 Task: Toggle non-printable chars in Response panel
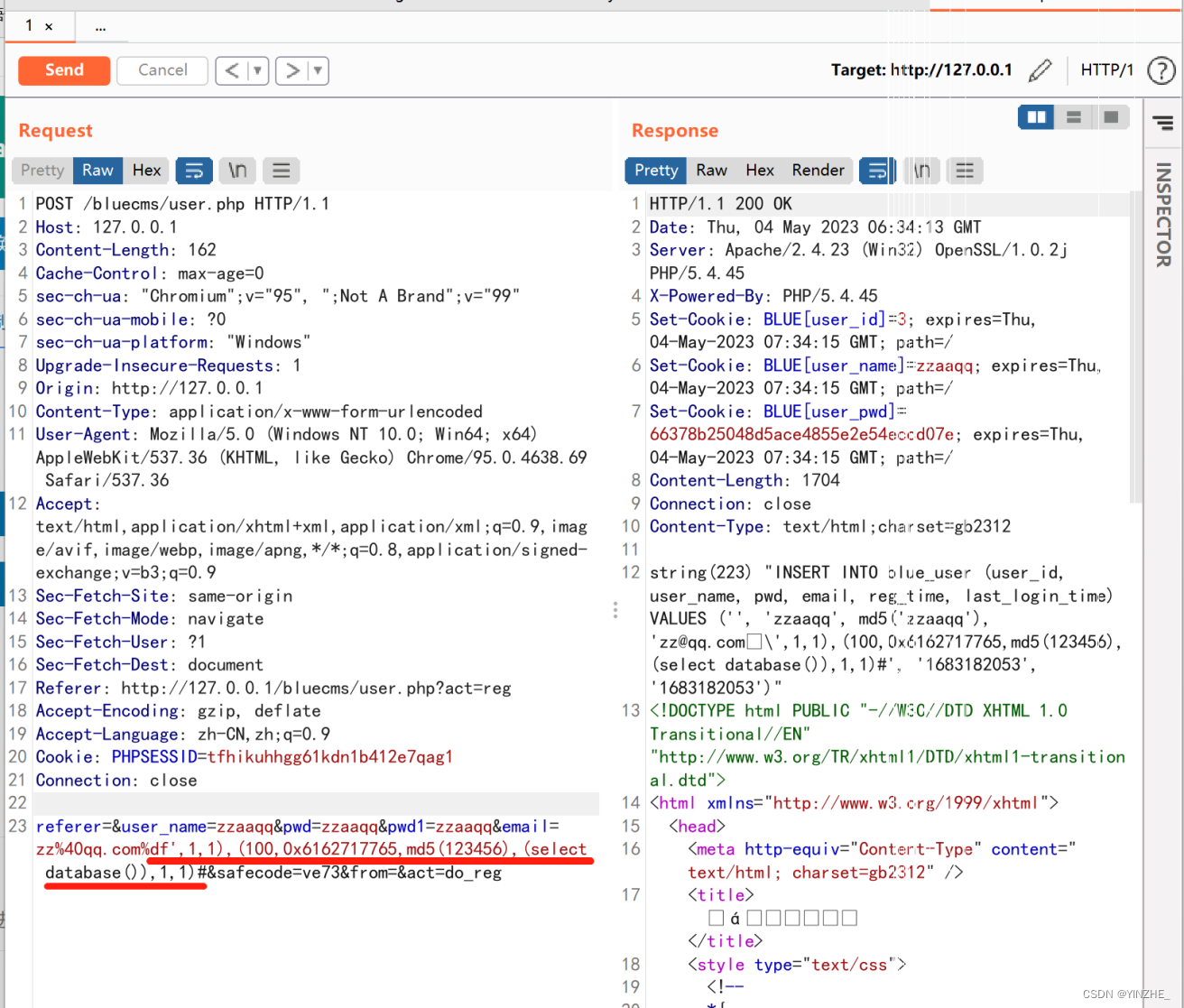[921, 171]
